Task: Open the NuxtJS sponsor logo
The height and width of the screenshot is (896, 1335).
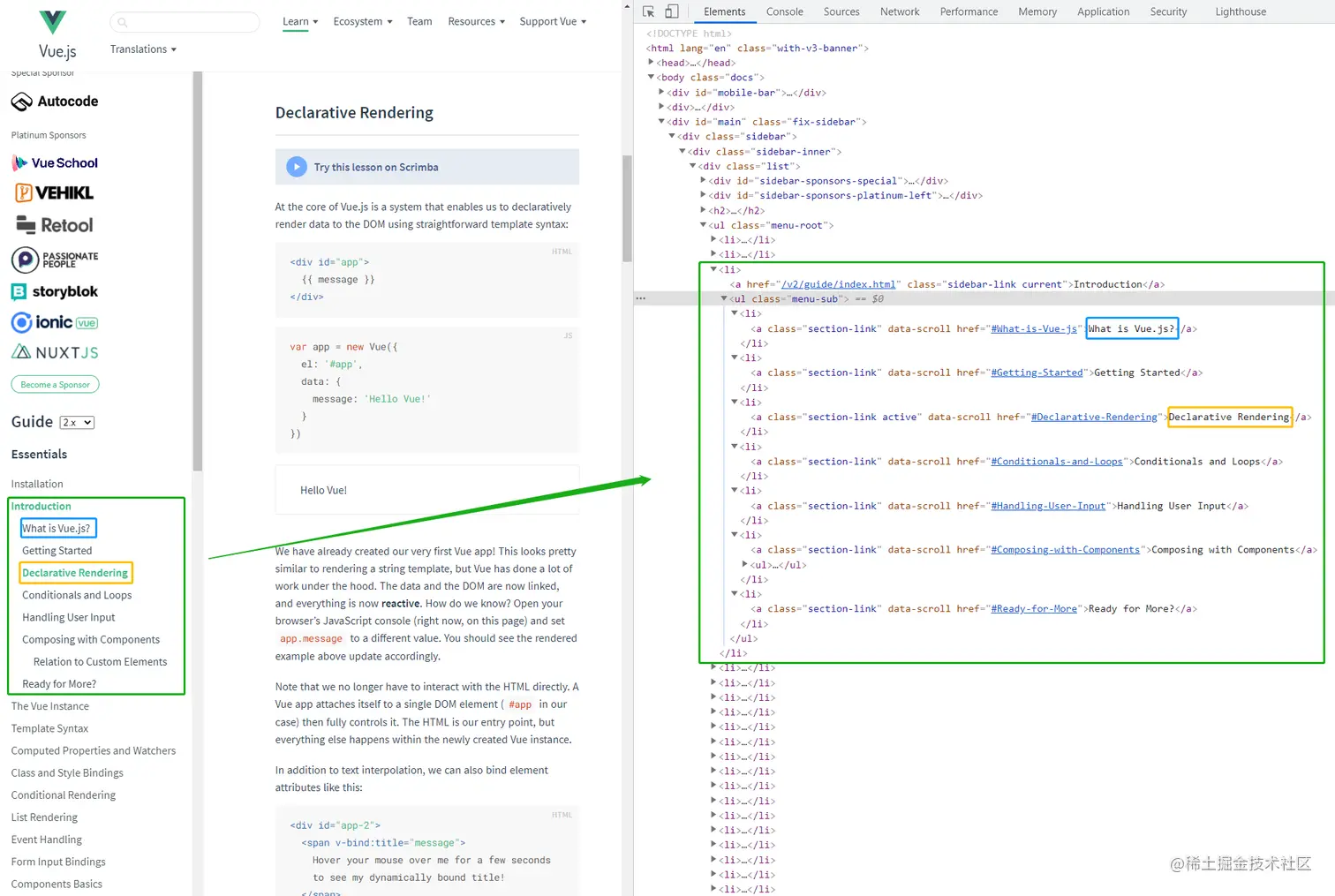Action: [55, 352]
